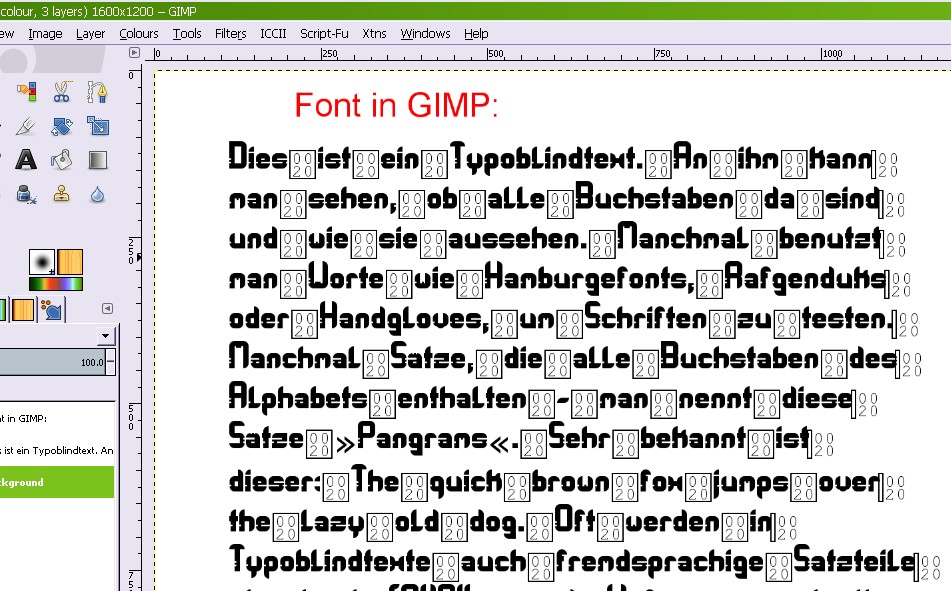The height and width of the screenshot is (591, 951).
Task: Select the Blur/Sharpen droplet tool
Action: 97,195
